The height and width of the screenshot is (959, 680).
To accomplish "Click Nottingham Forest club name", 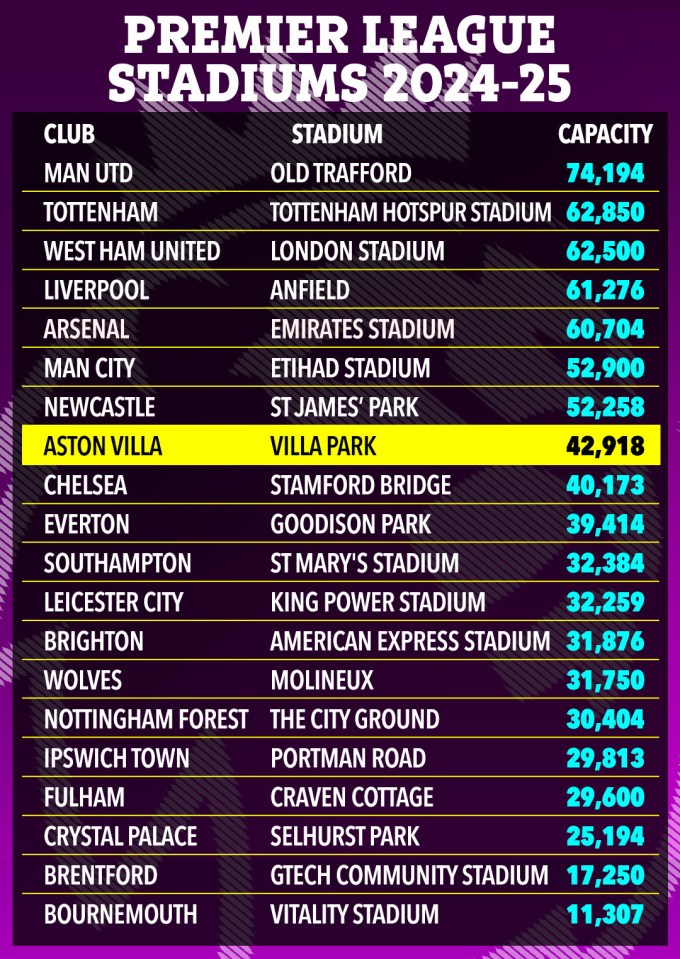I will [x=146, y=719].
